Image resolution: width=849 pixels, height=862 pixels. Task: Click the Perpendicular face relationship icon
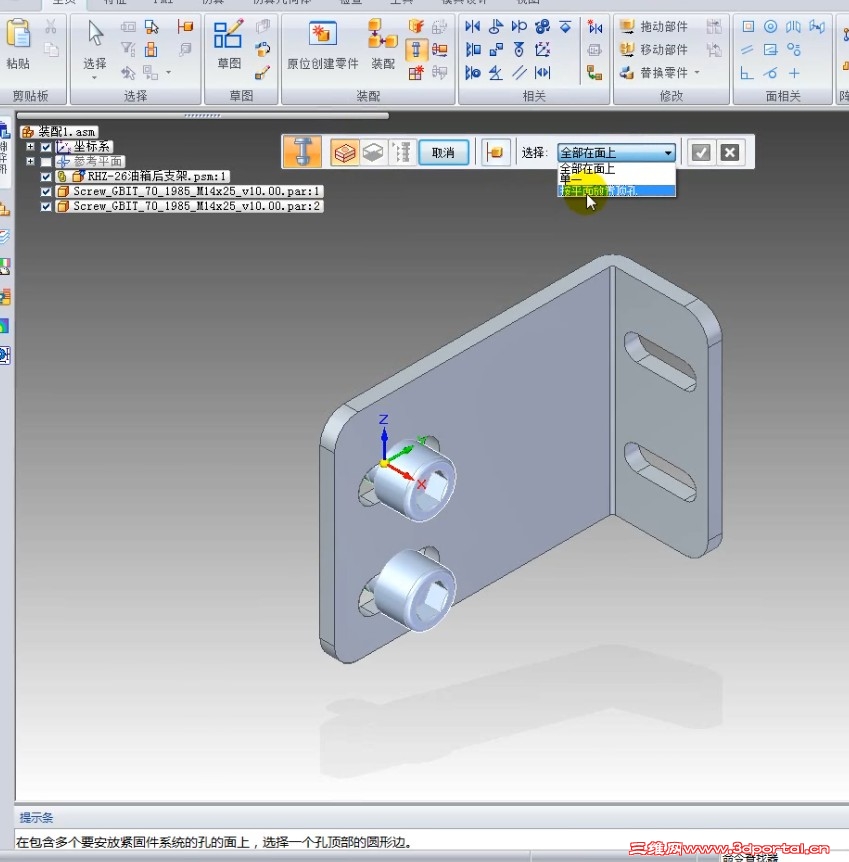(747, 73)
